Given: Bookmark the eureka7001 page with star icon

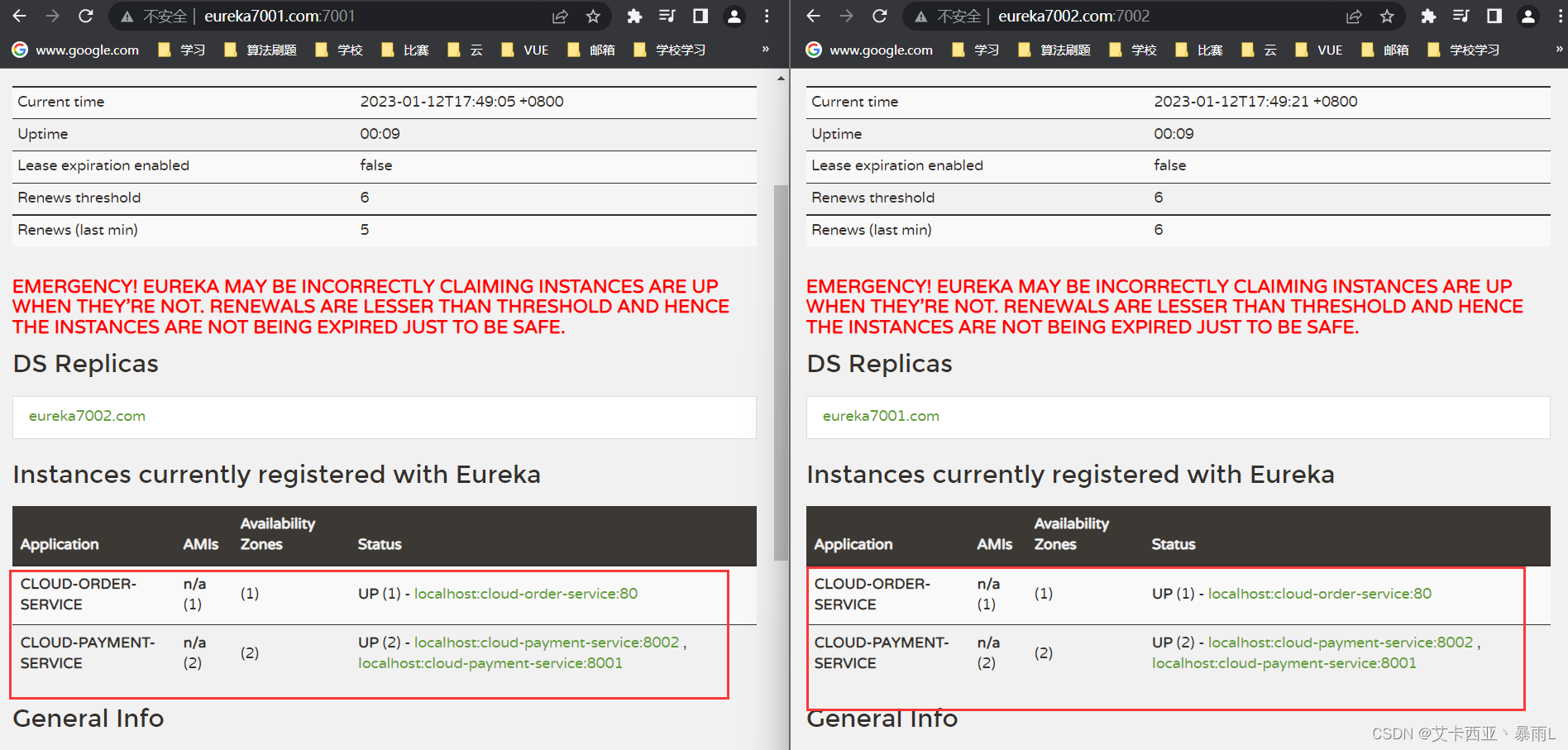Looking at the screenshot, I should pos(593,17).
